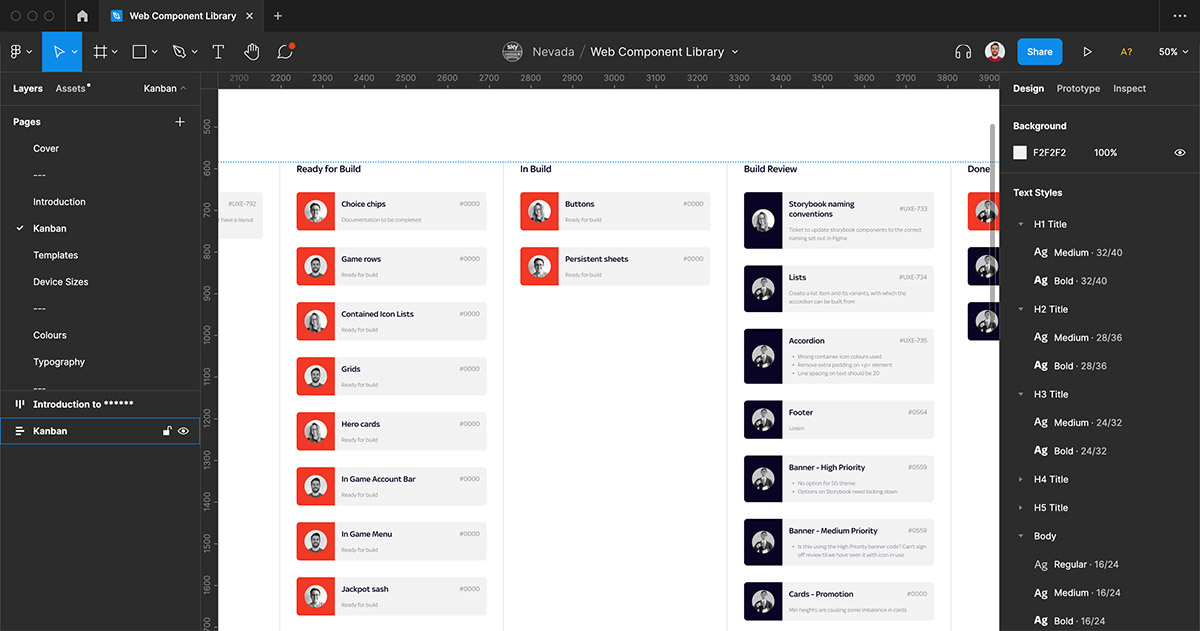
Task: Click the Share button
Action: coord(1039,52)
